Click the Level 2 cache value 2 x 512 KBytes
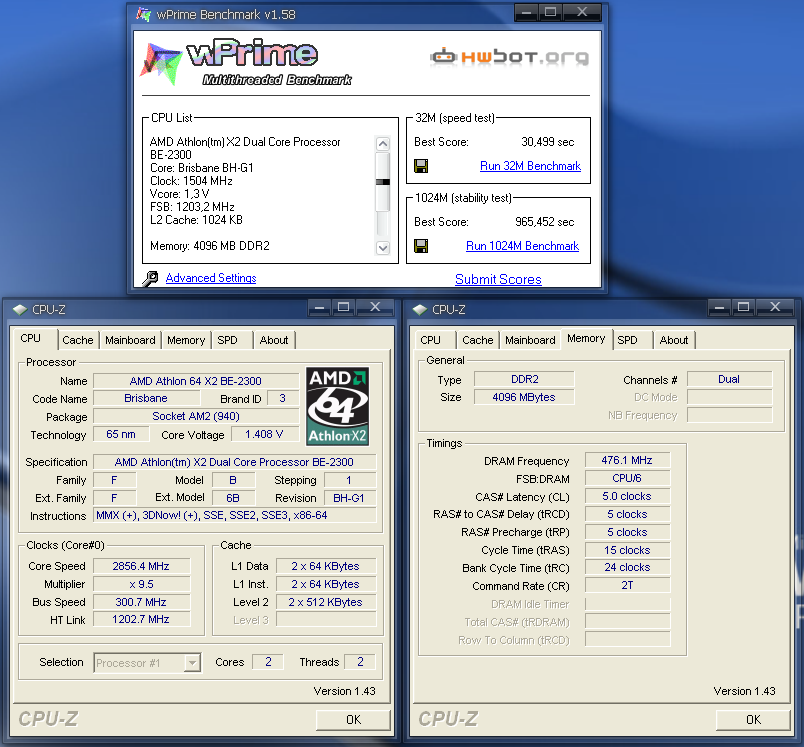Viewport: 804px width, 747px height. (326, 602)
